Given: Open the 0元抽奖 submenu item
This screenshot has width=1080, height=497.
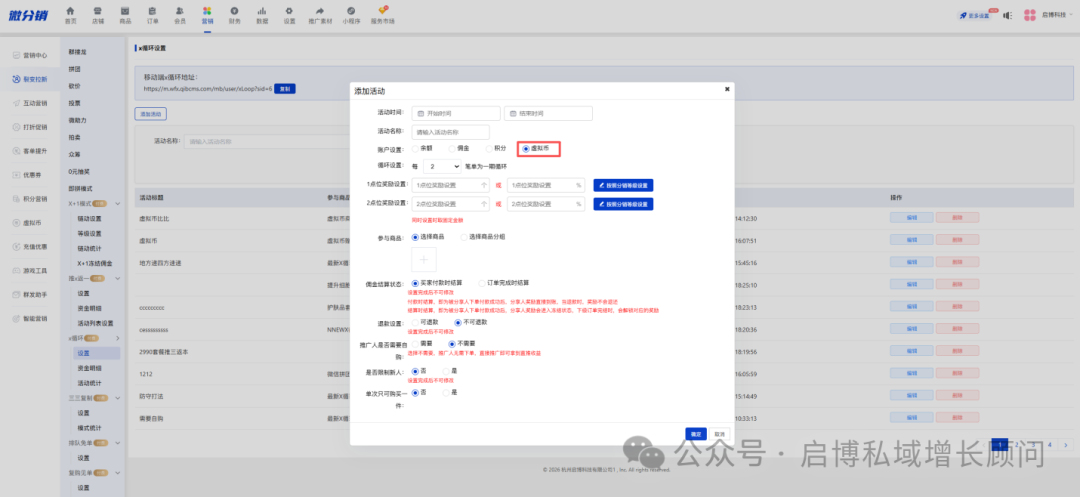Looking at the screenshot, I should click(79, 171).
